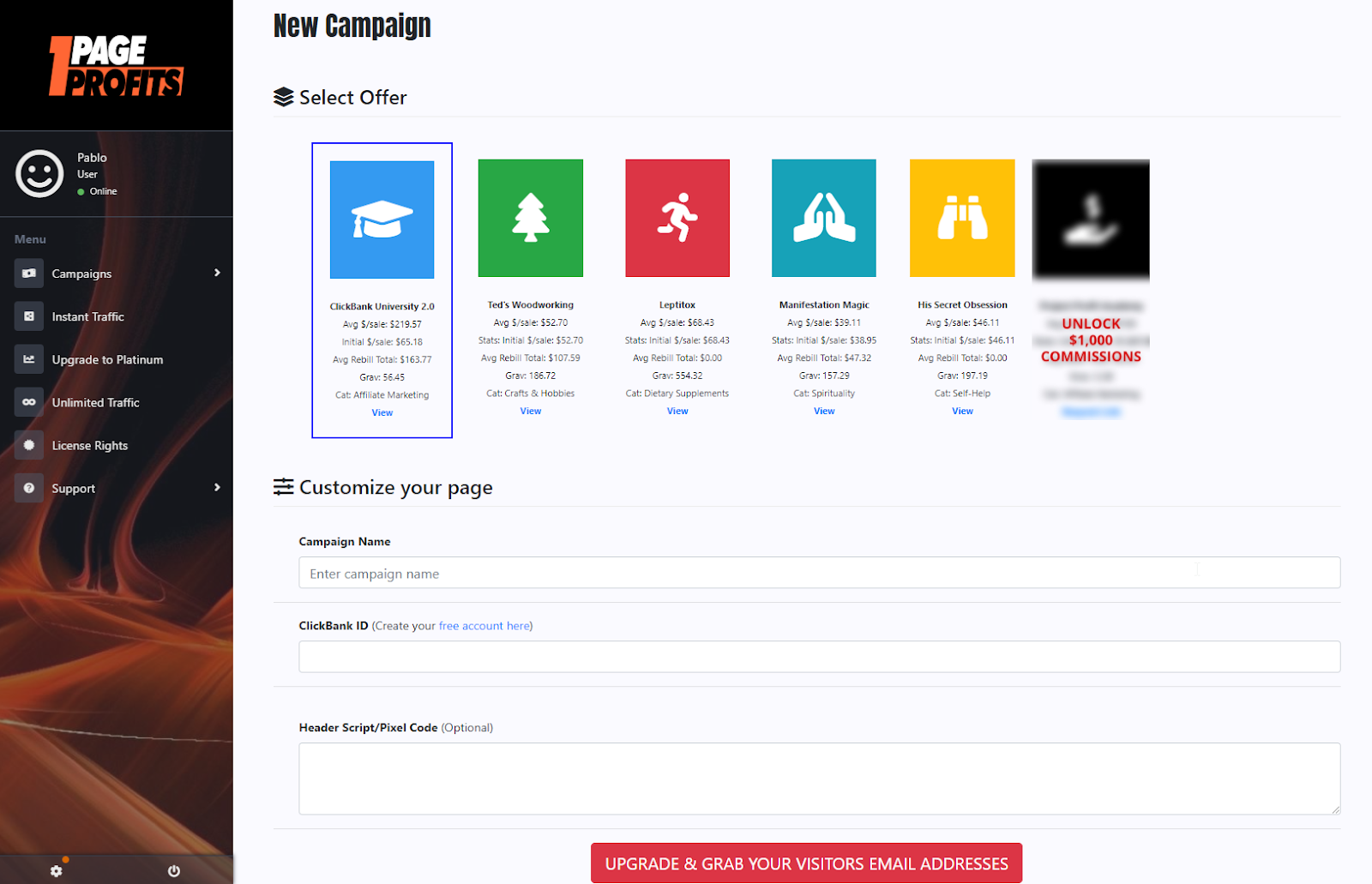Click View link under His Secret Obsession
The width and height of the screenshot is (1372, 884).
[x=962, y=411]
